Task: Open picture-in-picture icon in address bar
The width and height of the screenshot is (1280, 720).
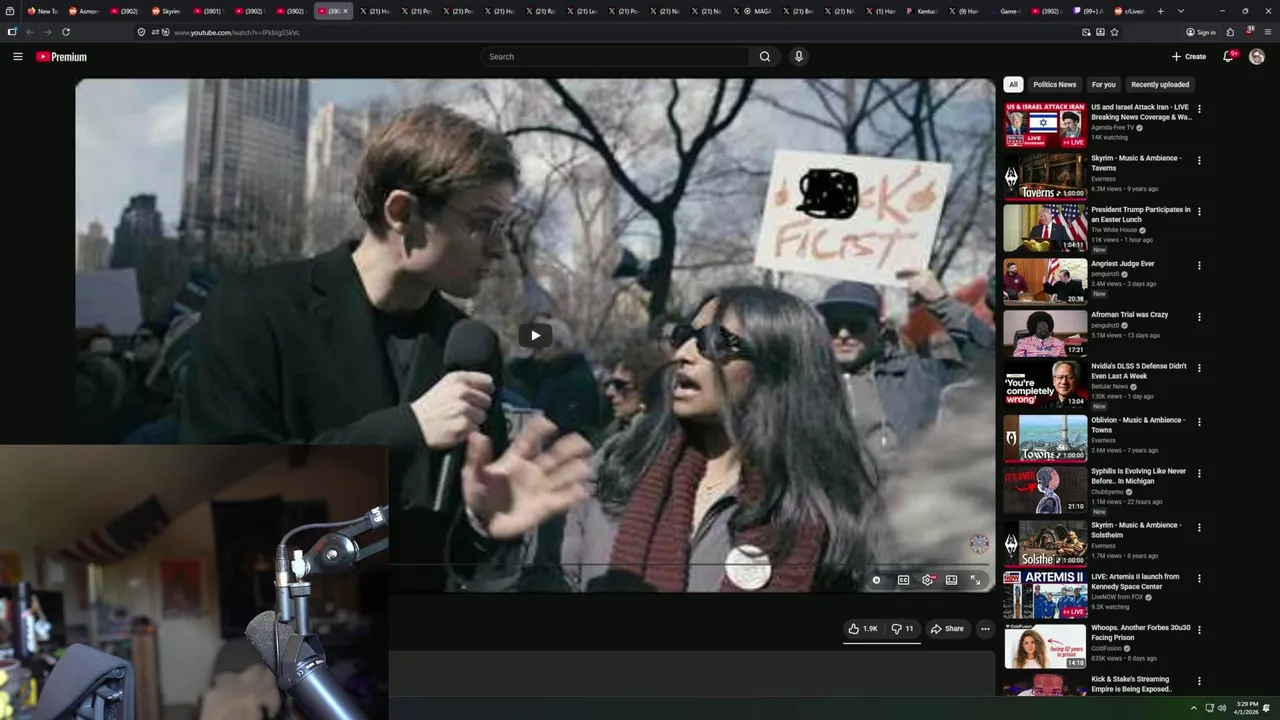Action: pyautogui.click(x=1086, y=32)
